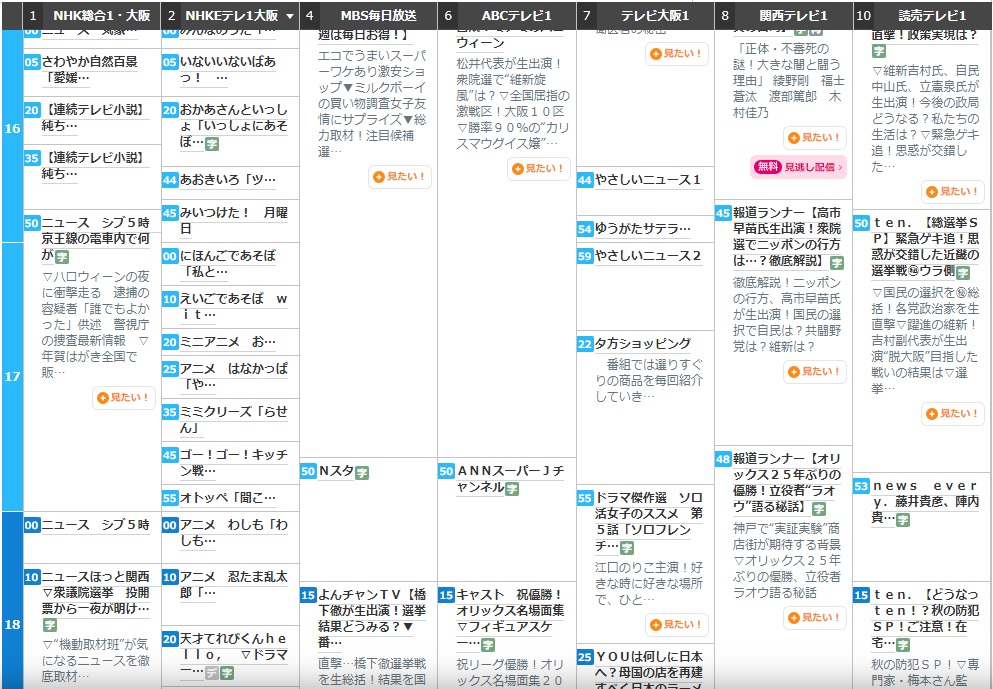Open the 無料 見逃し配信 link
This screenshot has width=993, height=689.
(798, 167)
